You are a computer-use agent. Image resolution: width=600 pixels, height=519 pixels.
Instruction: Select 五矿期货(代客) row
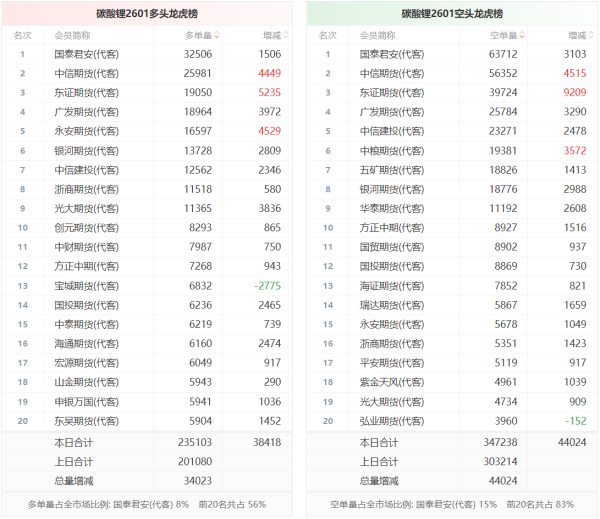tap(452, 170)
